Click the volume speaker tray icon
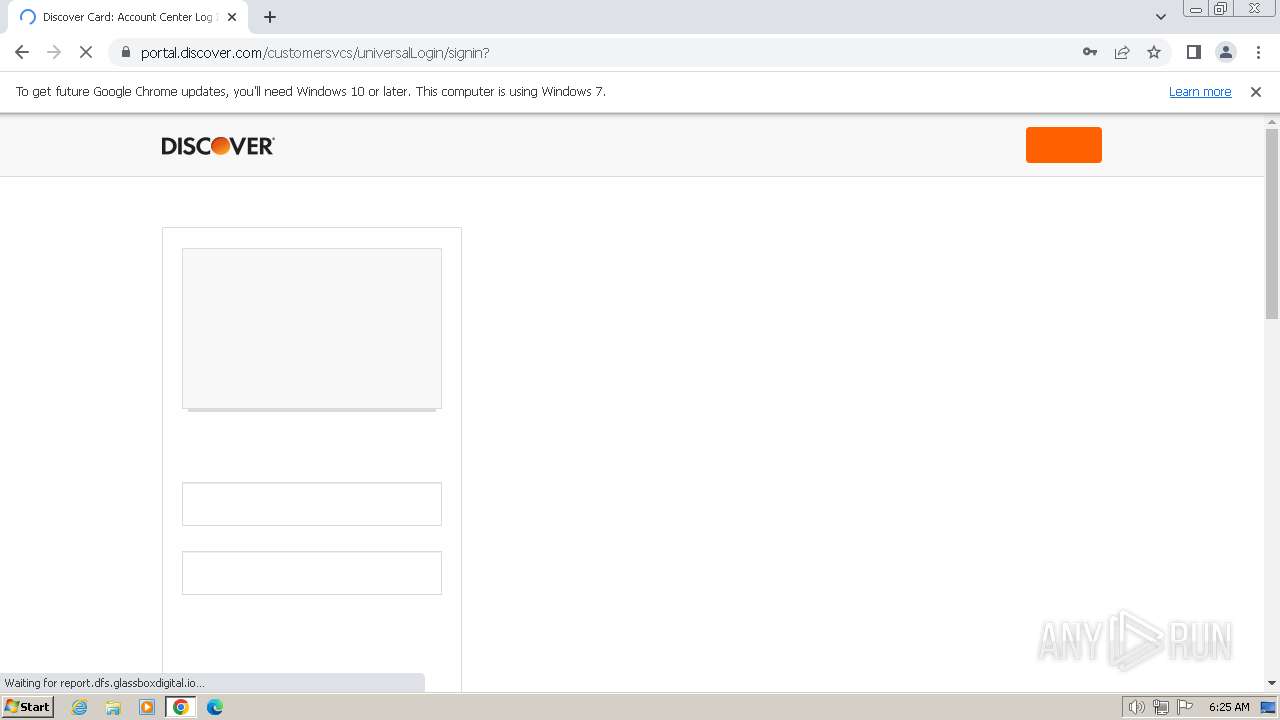 (1137, 707)
